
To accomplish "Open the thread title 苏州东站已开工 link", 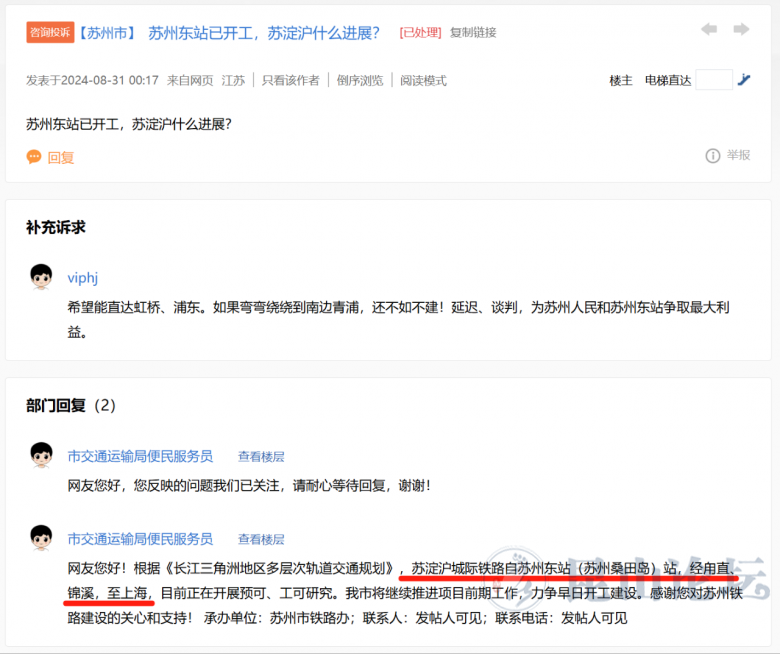I will [x=264, y=32].
